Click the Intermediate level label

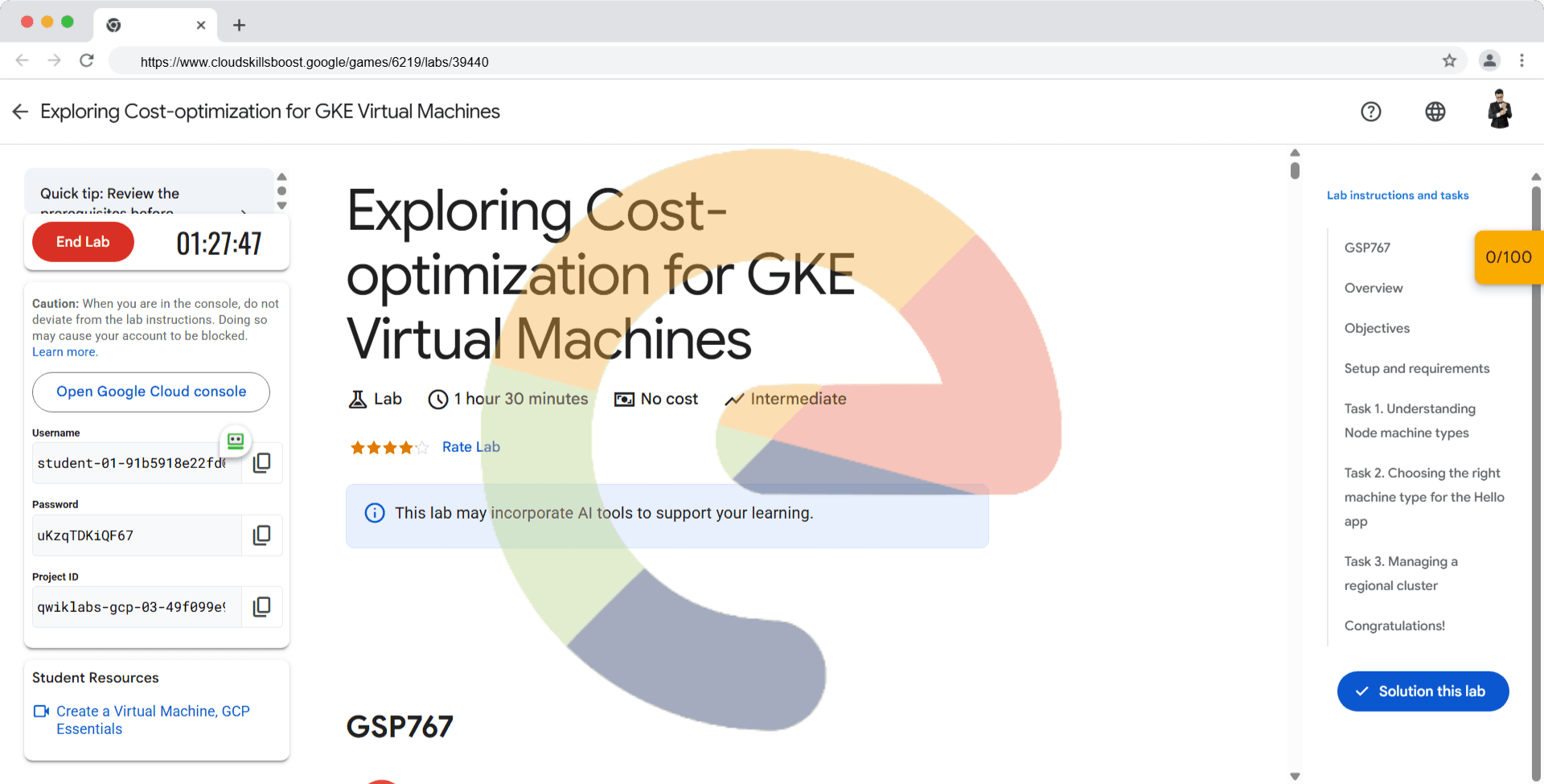[798, 399]
